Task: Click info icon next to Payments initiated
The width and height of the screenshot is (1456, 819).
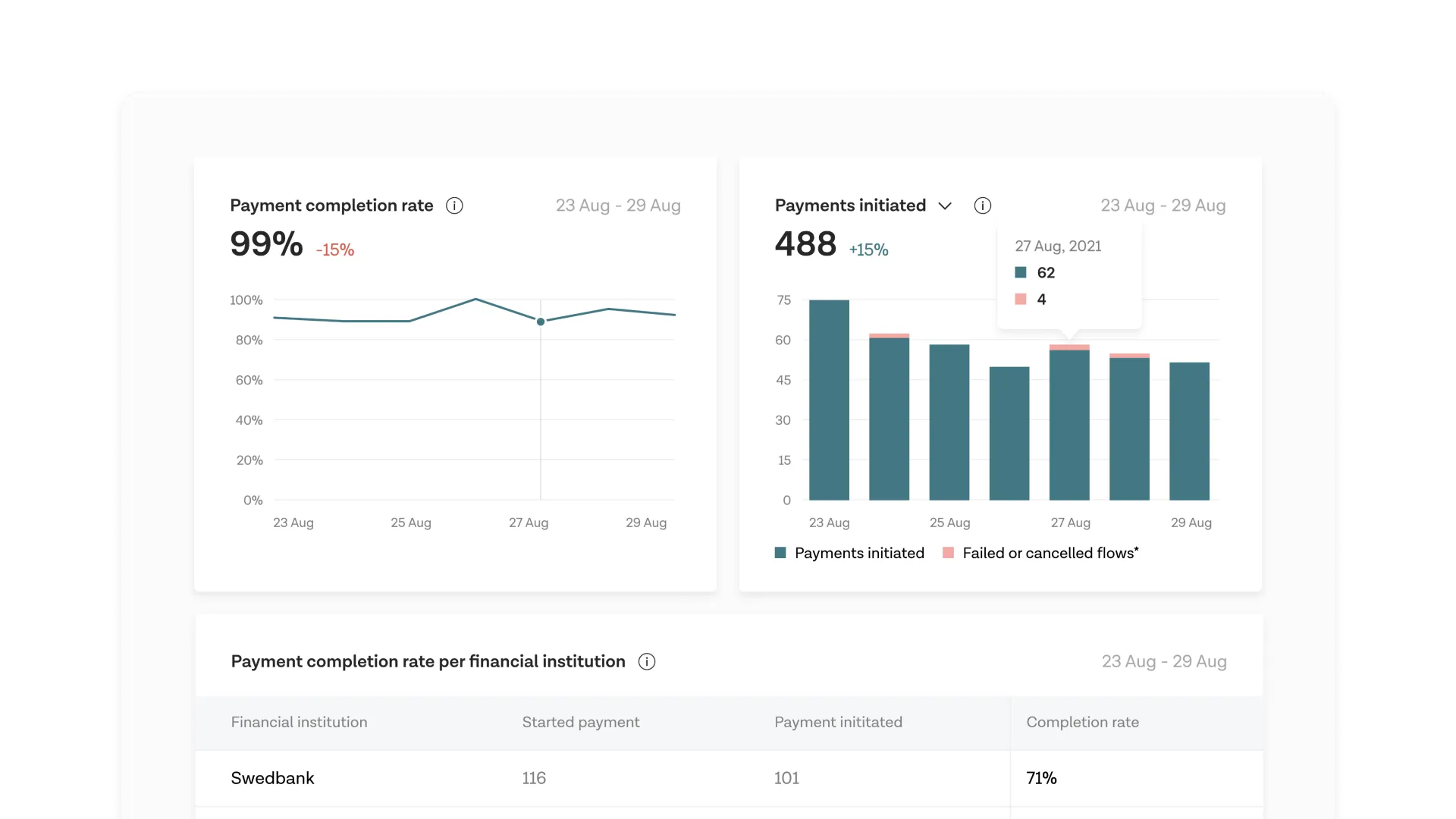Action: tap(982, 206)
